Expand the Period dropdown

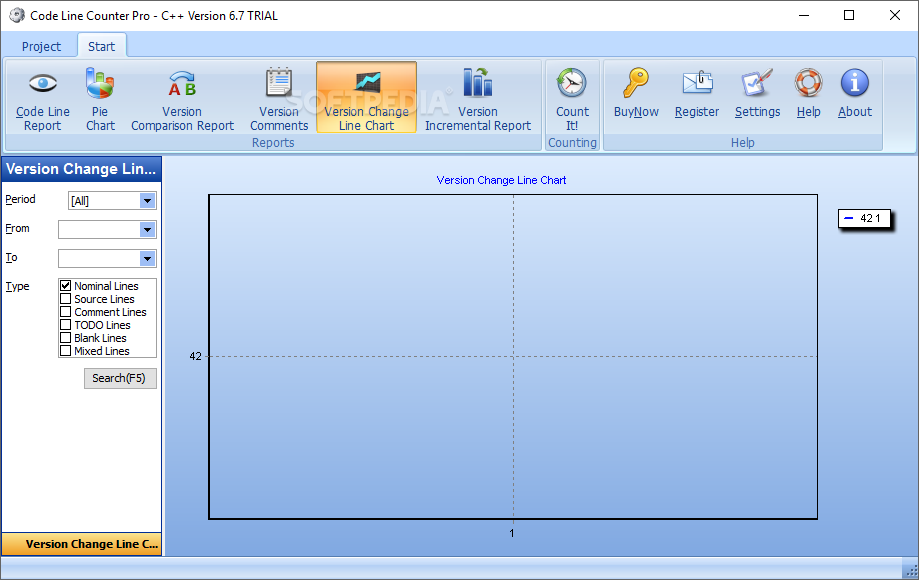click(x=148, y=201)
